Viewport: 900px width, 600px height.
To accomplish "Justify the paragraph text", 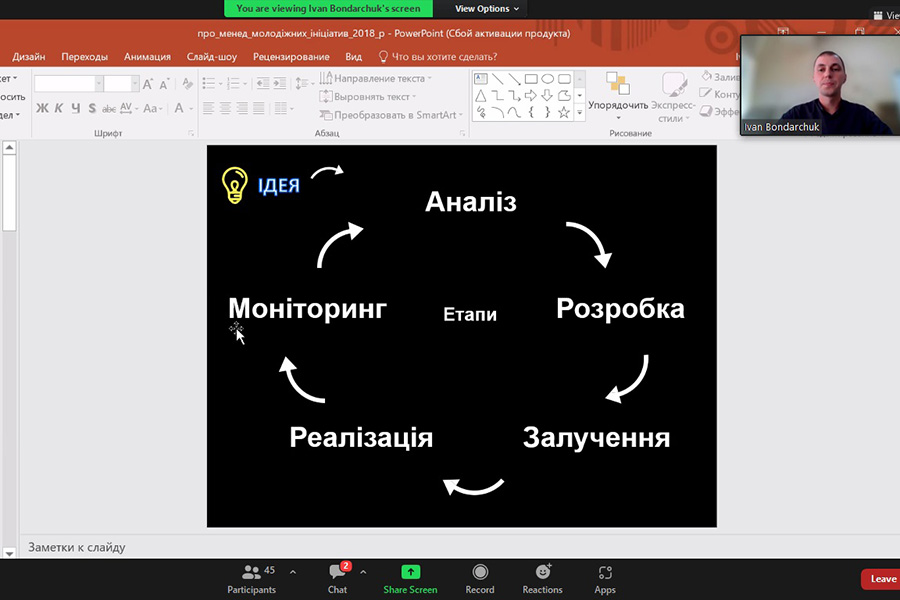I will pos(259,108).
